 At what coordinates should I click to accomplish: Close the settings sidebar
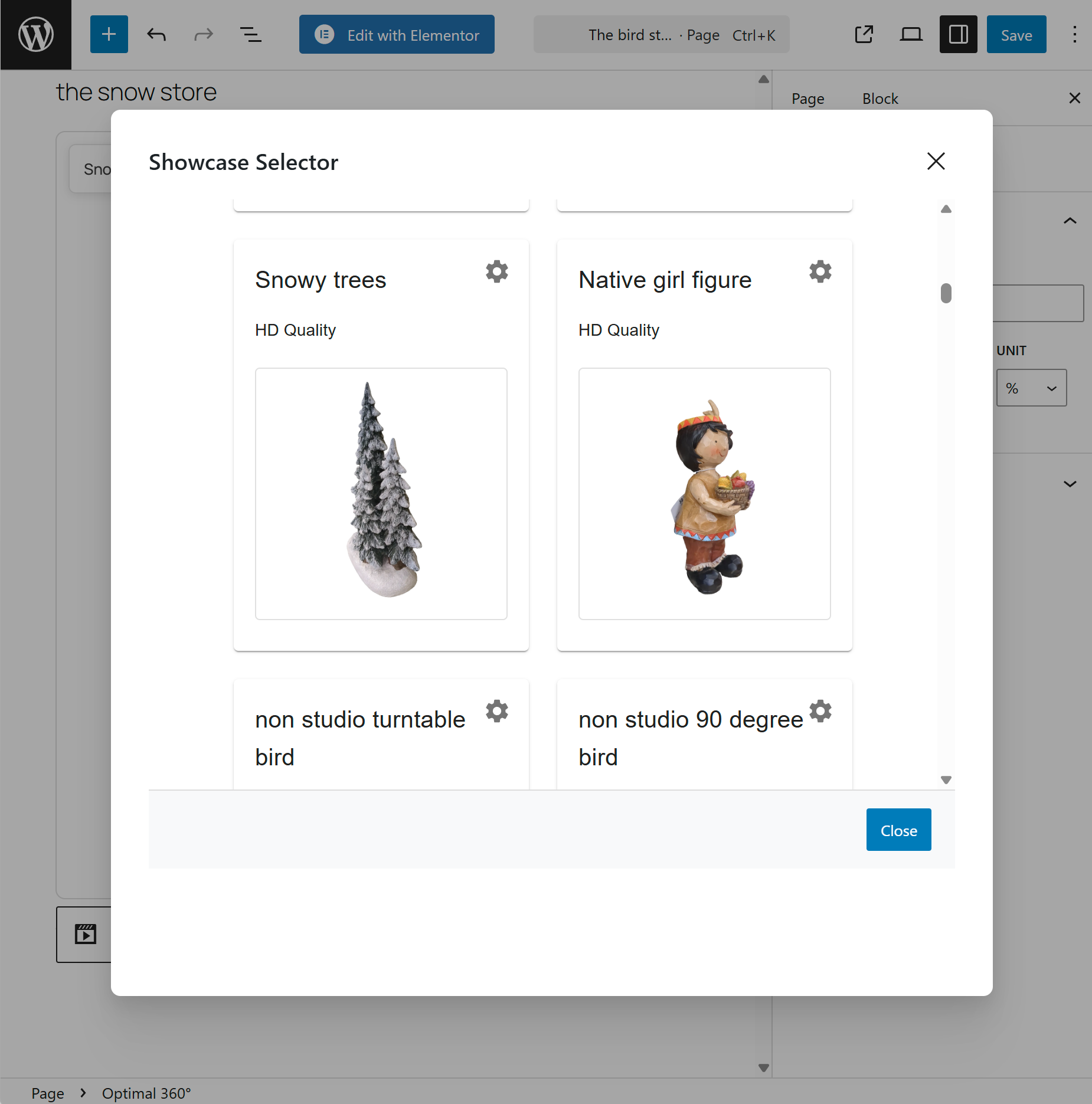[x=1075, y=98]
